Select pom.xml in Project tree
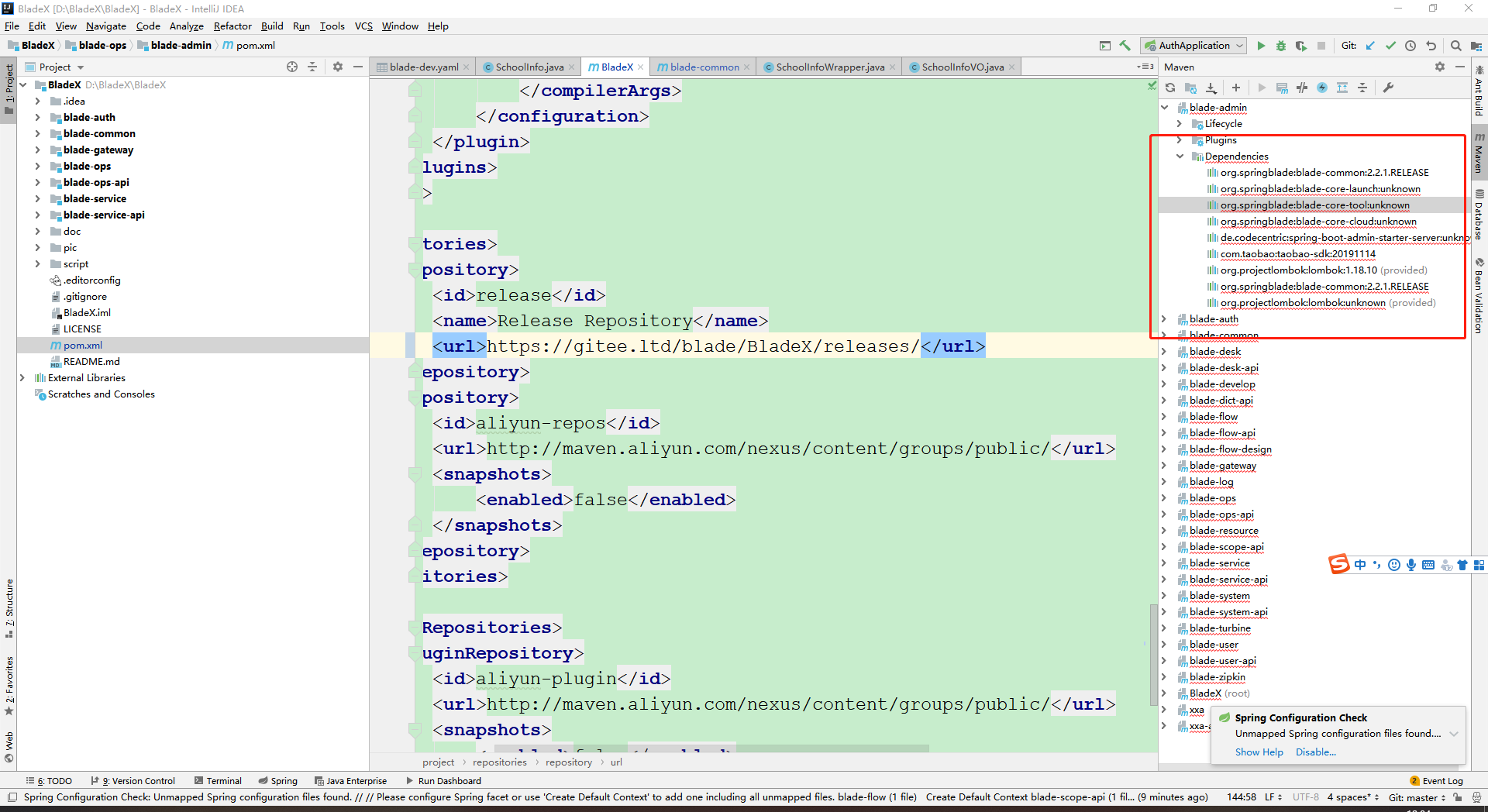Screen dimensions: 1488x812 click(82, 346)
